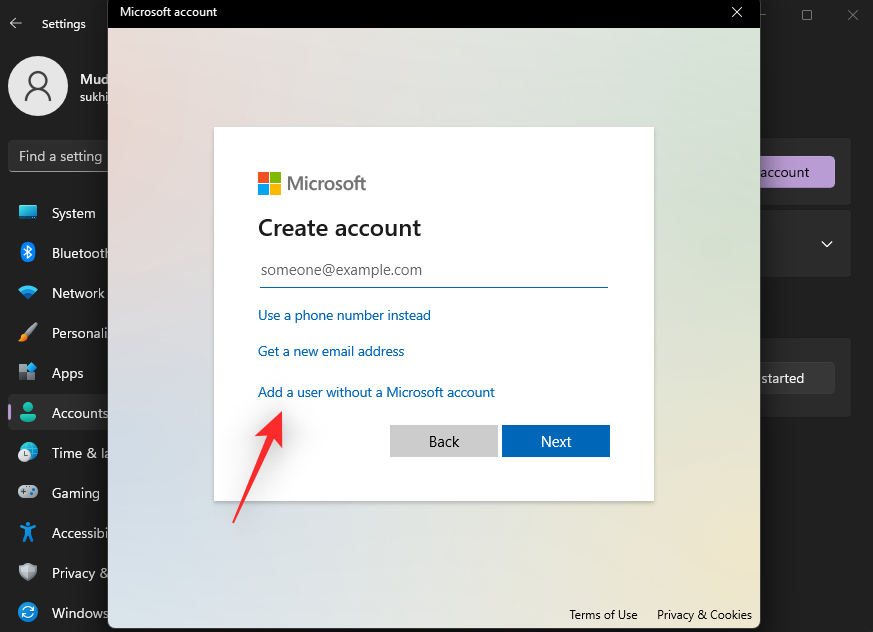873x632 pixels.
Task: Click the Find a setting search box
Action: (x=58, y=156)
